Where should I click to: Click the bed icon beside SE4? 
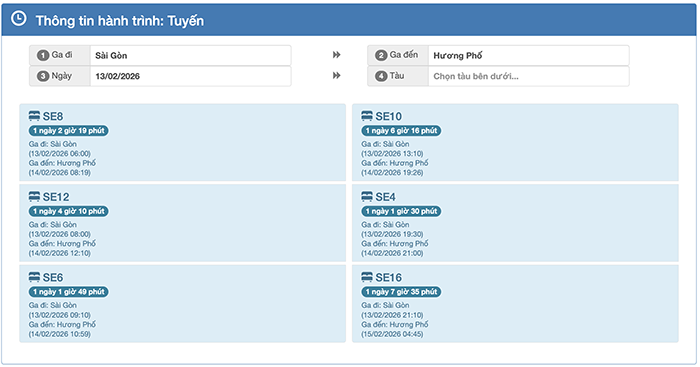coord(367,196)
